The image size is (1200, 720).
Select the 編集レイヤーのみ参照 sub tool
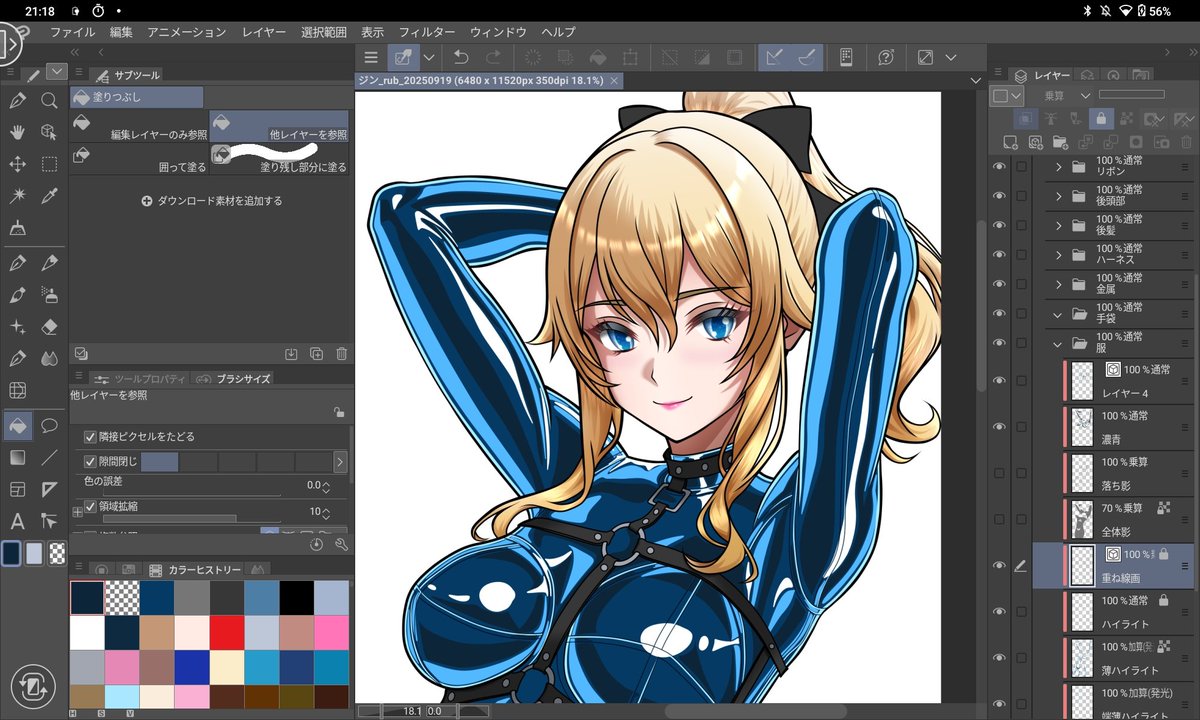140,126
